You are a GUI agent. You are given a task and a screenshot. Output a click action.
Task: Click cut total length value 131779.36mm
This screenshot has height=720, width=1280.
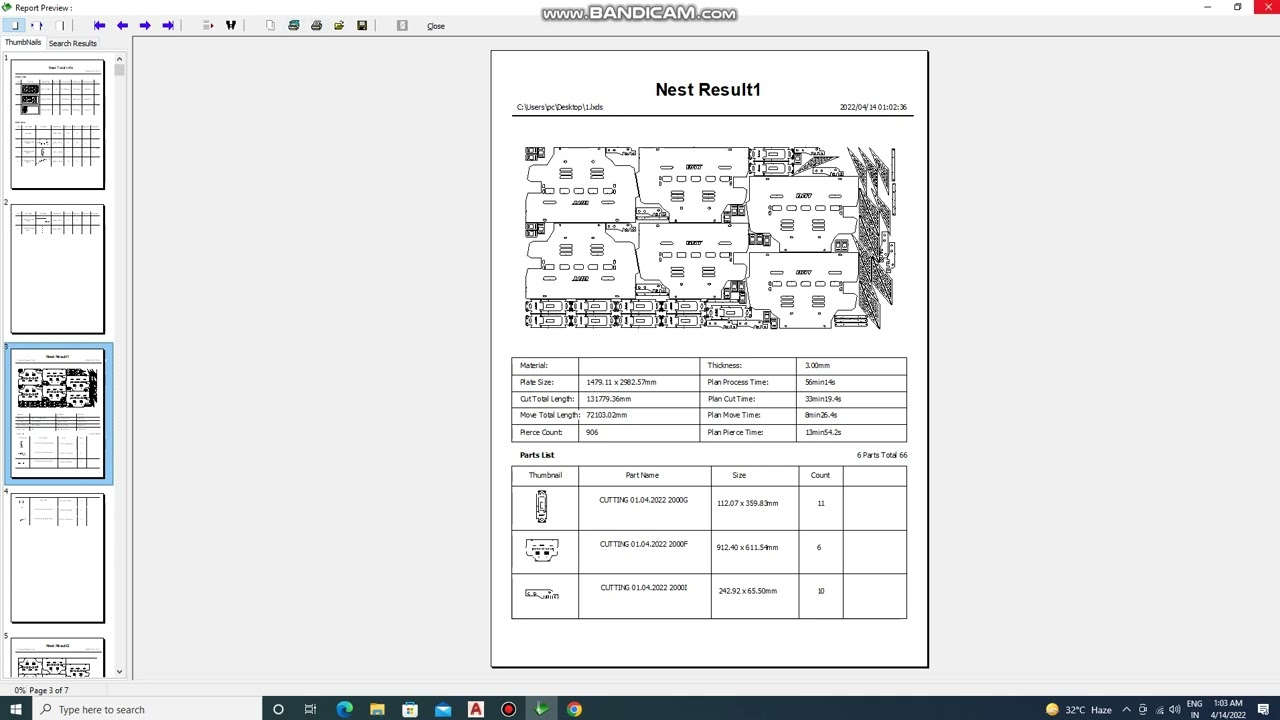608,399
